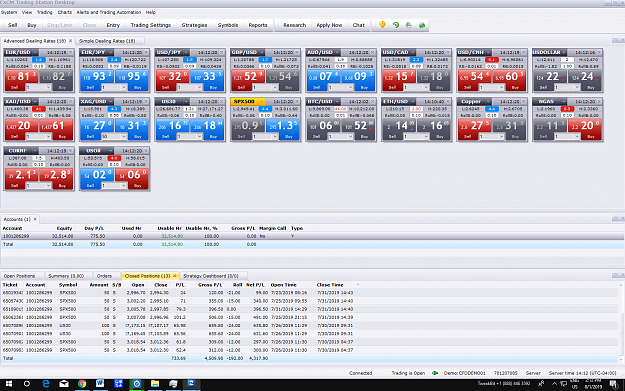Open the Copper symbol dropdown arrow
The image size is (625, 391).
click(x=488, y=102)
